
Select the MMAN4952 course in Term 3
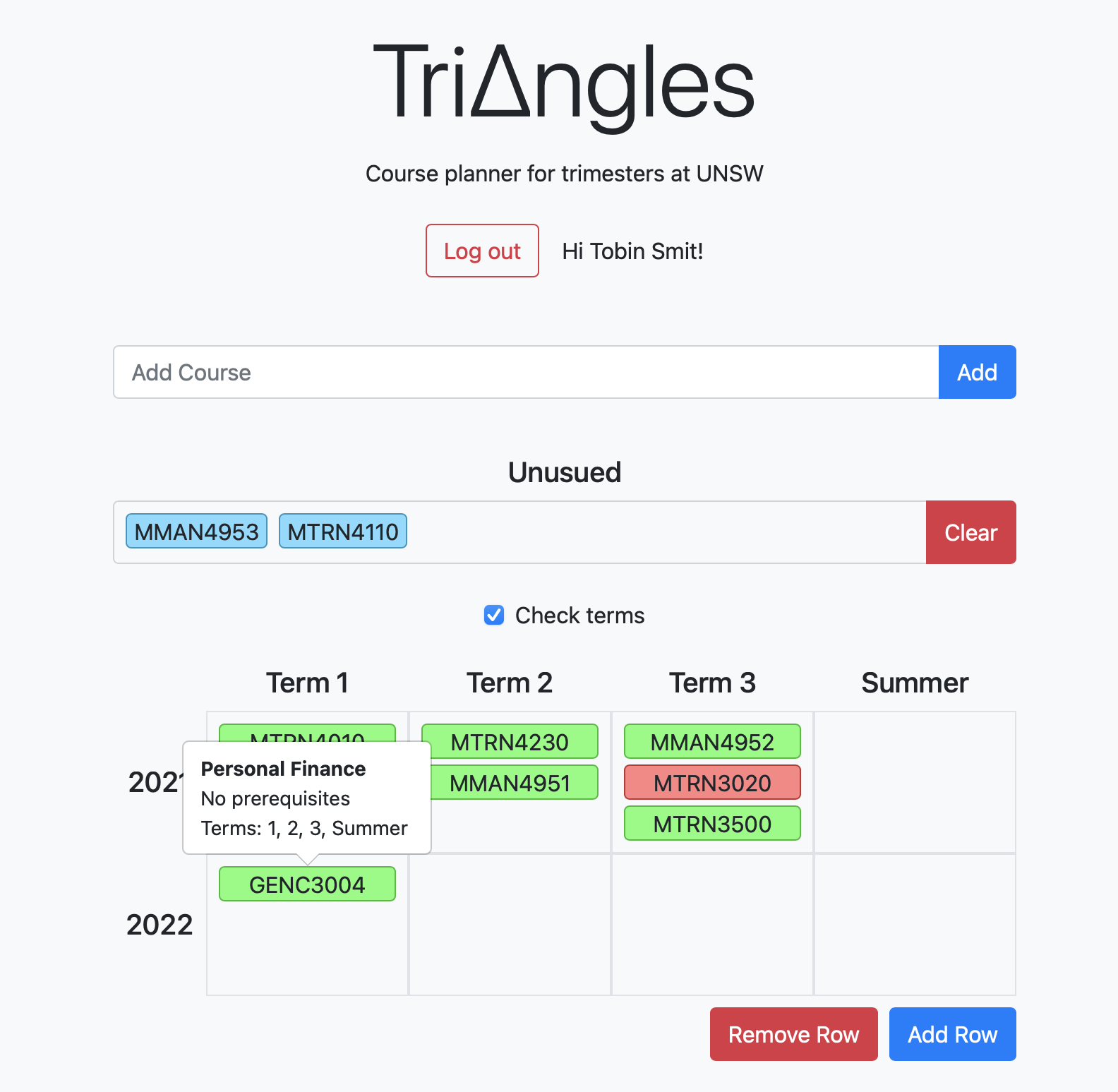[712, 742]
